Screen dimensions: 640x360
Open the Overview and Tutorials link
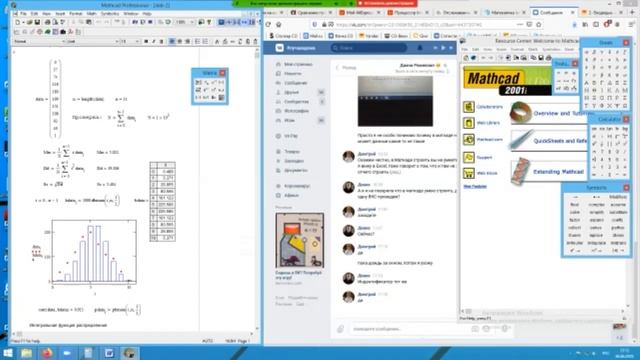click(564, 113)
